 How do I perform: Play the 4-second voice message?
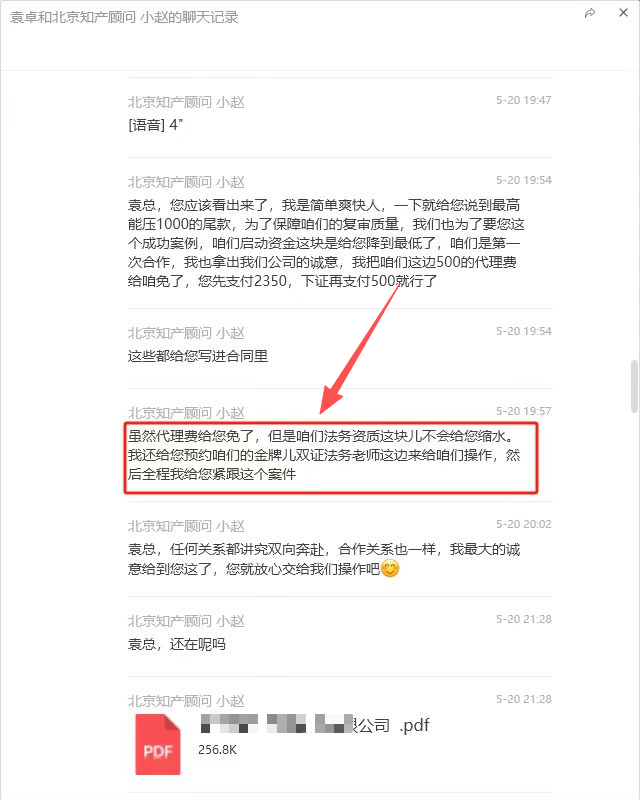[x=155, y=124]
